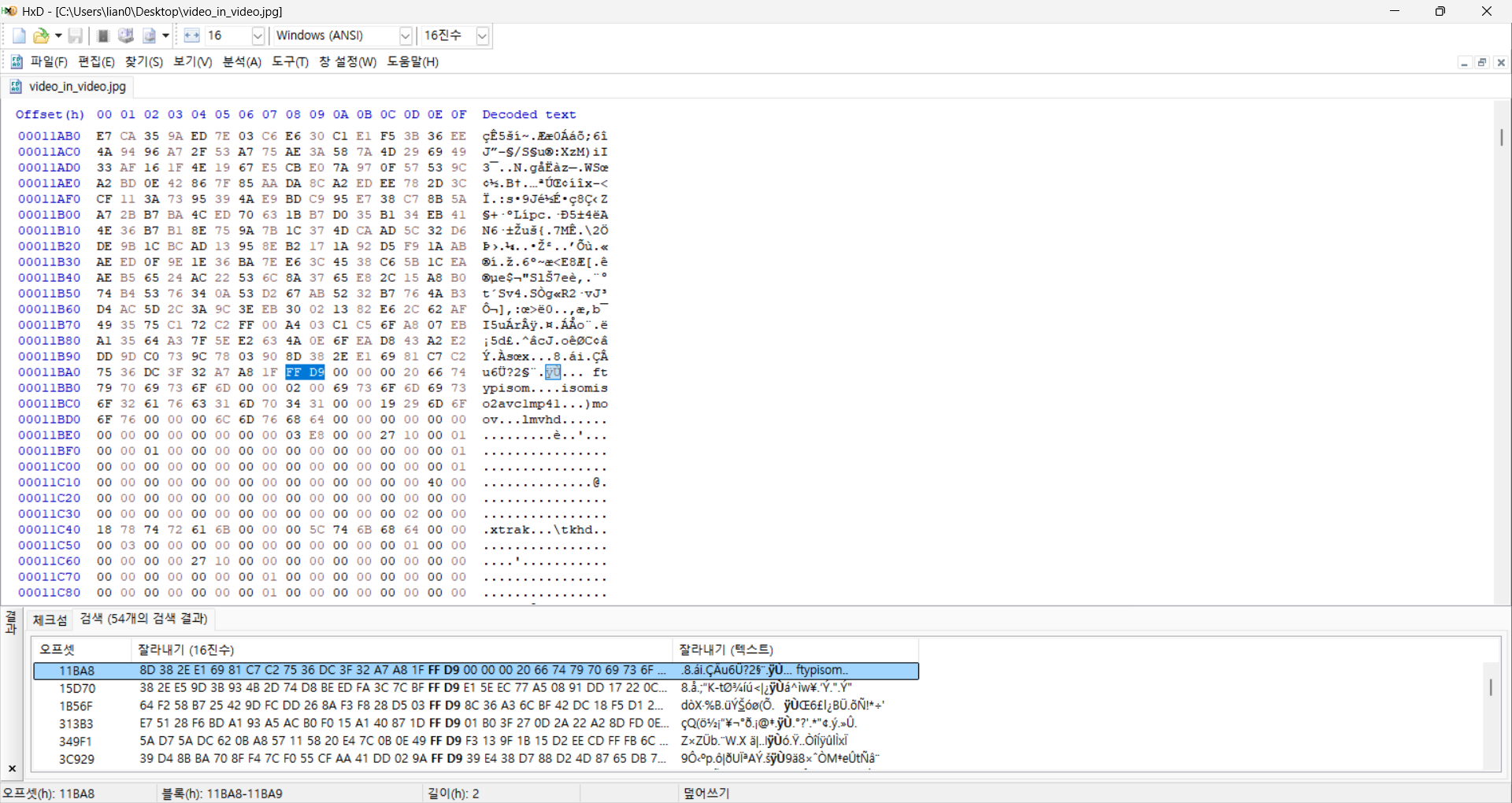
Task: Select the video_in_video.jpg document tab
Action: point(69,87)
